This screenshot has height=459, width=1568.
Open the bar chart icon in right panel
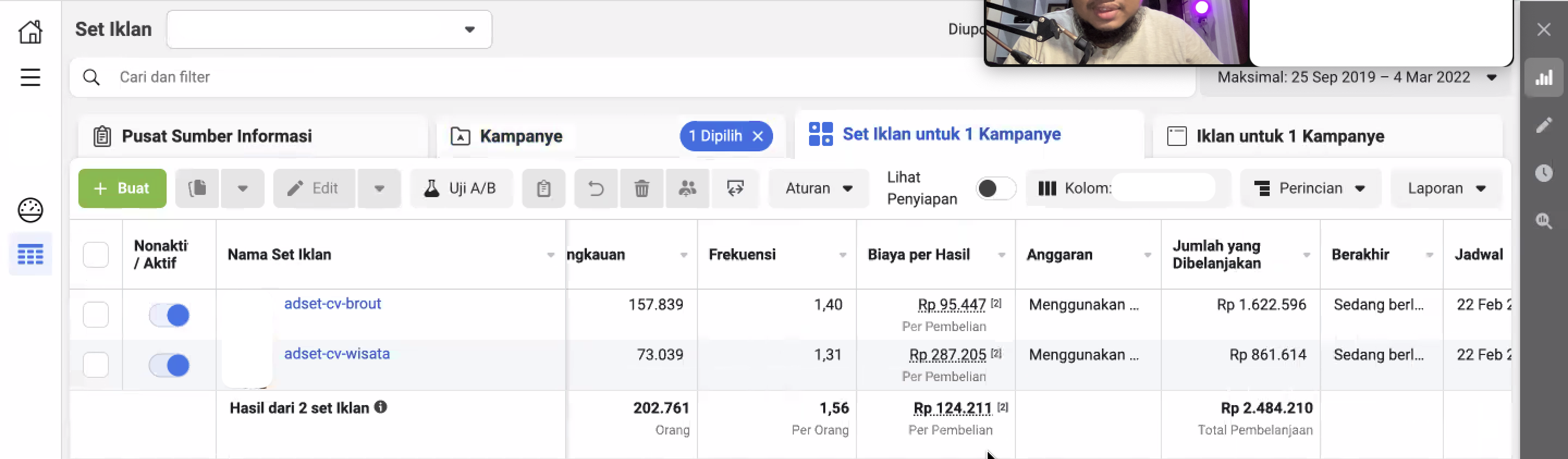pos(1543,77)
